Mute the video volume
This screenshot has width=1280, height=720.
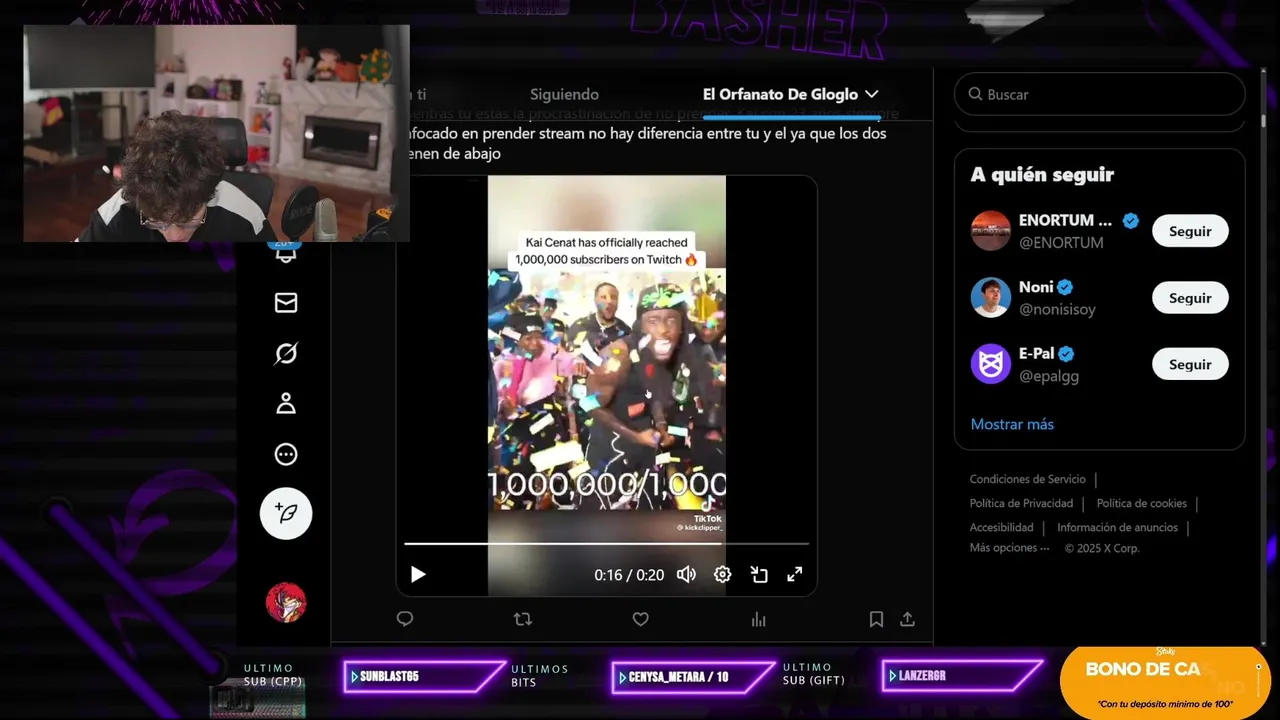click(686, 574)
